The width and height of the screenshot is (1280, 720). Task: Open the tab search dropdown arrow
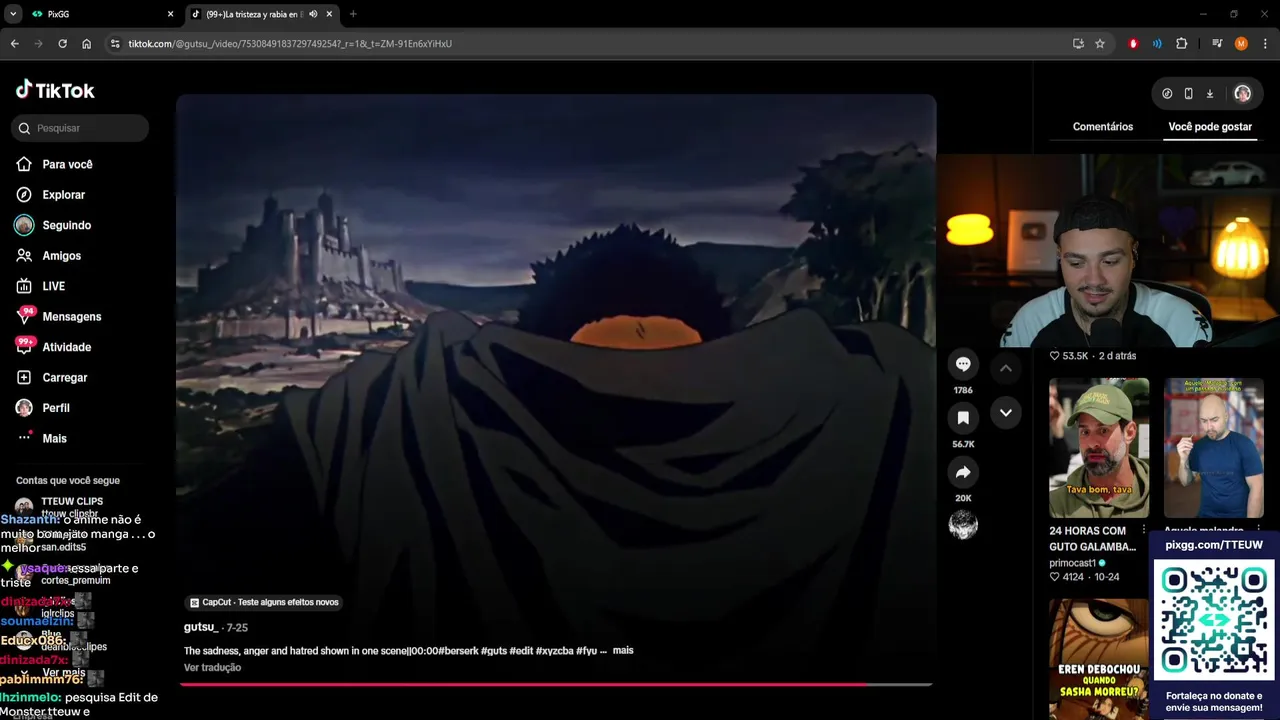[13, 14]
